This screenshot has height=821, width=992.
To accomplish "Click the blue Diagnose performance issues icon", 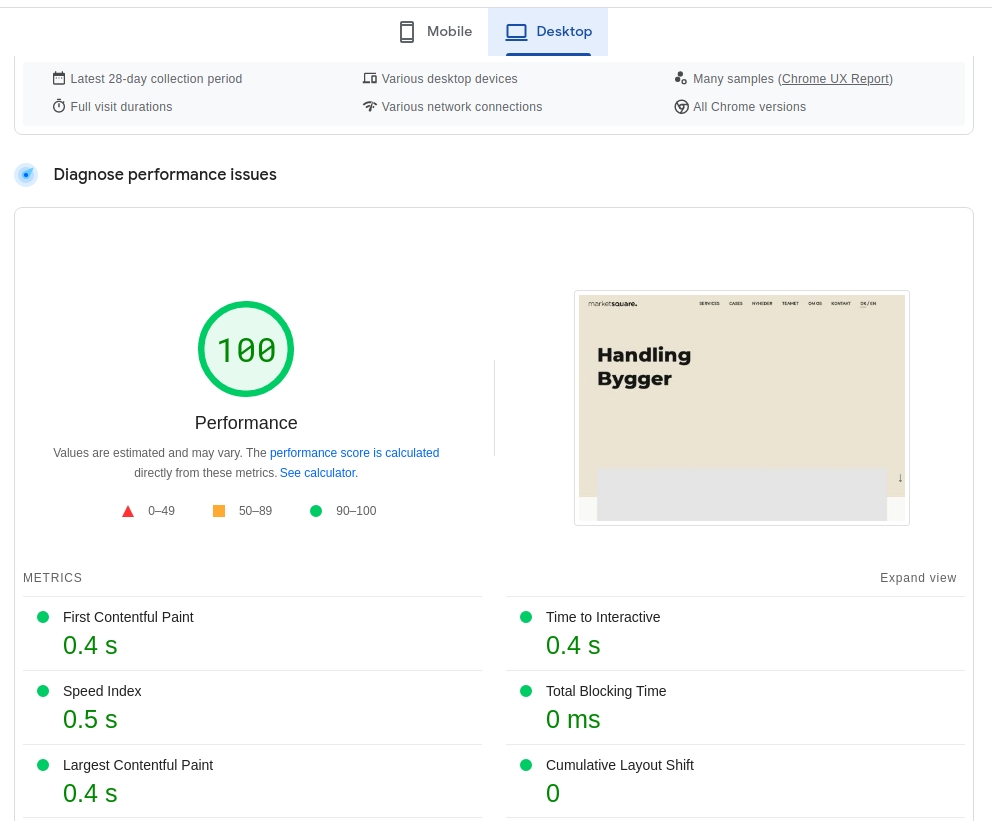I will tap(26, 175).
